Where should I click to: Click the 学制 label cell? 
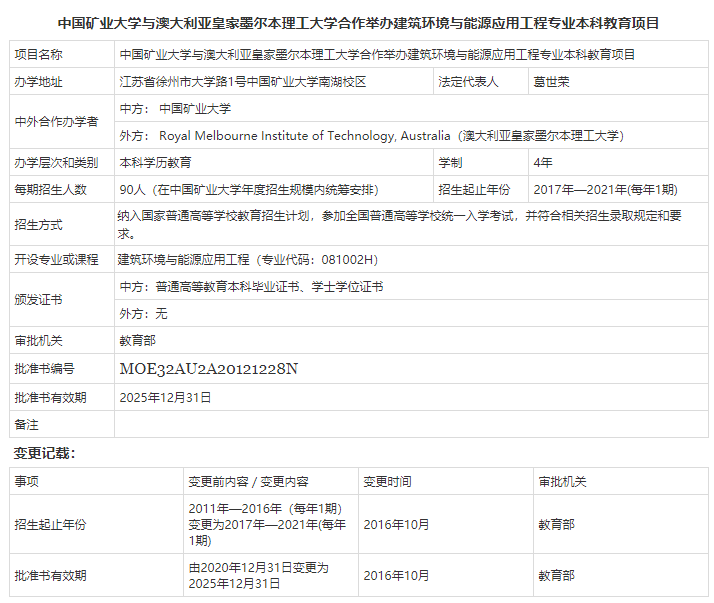point(481,163)
